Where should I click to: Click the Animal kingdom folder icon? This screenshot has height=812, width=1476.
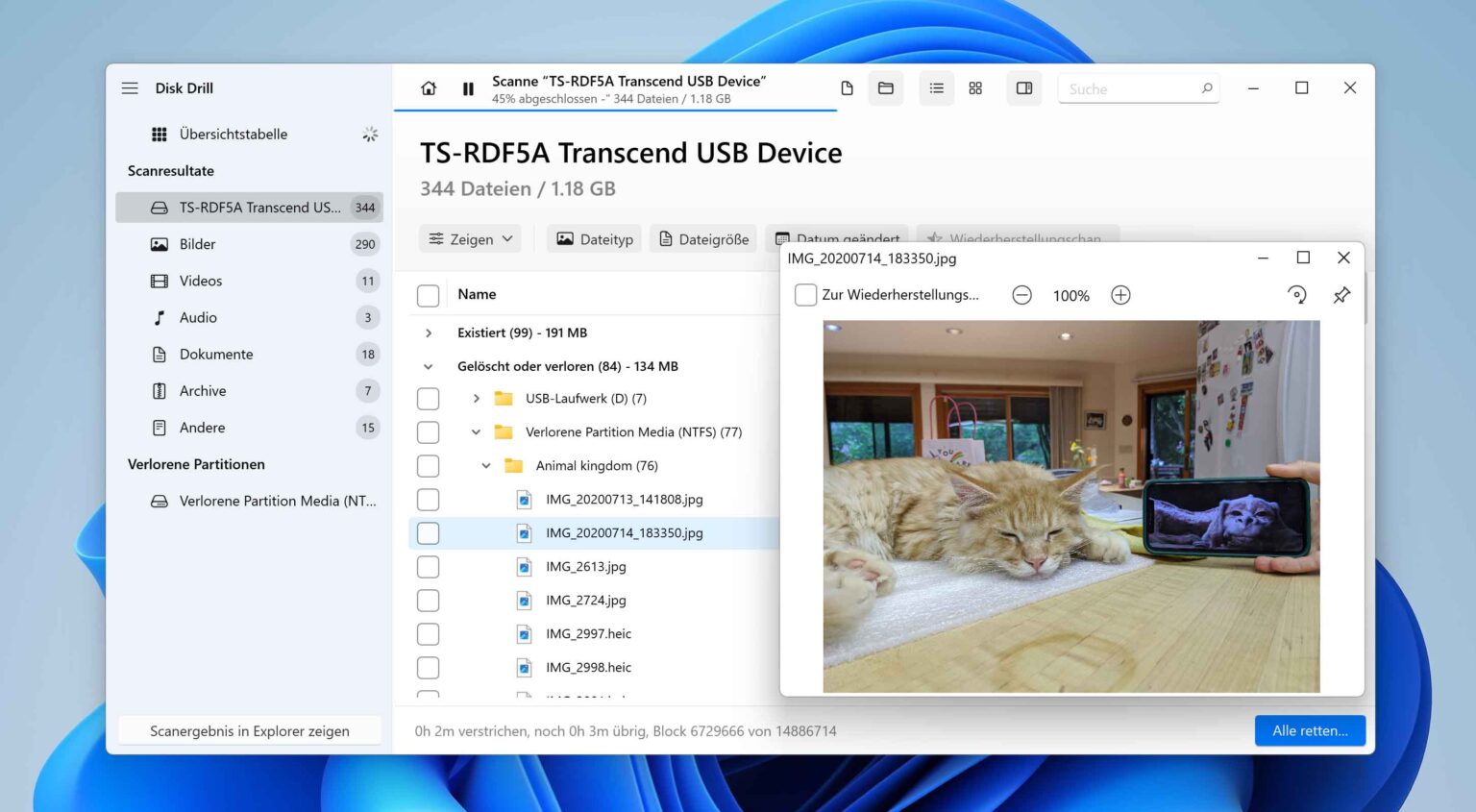point(514,465)
